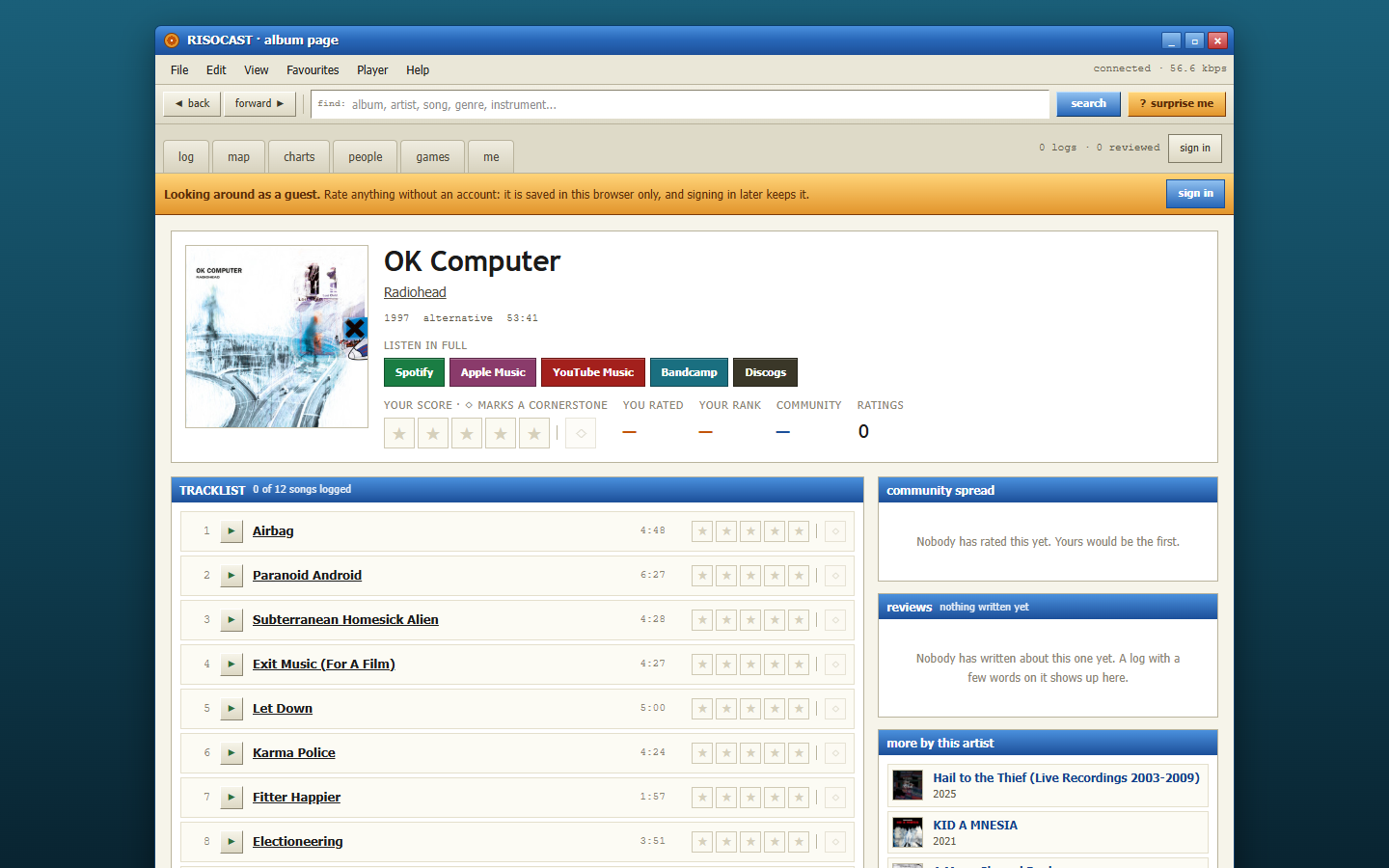Listen on Spotify
This screenshot has width=1389, height=868.
point(414,372)
